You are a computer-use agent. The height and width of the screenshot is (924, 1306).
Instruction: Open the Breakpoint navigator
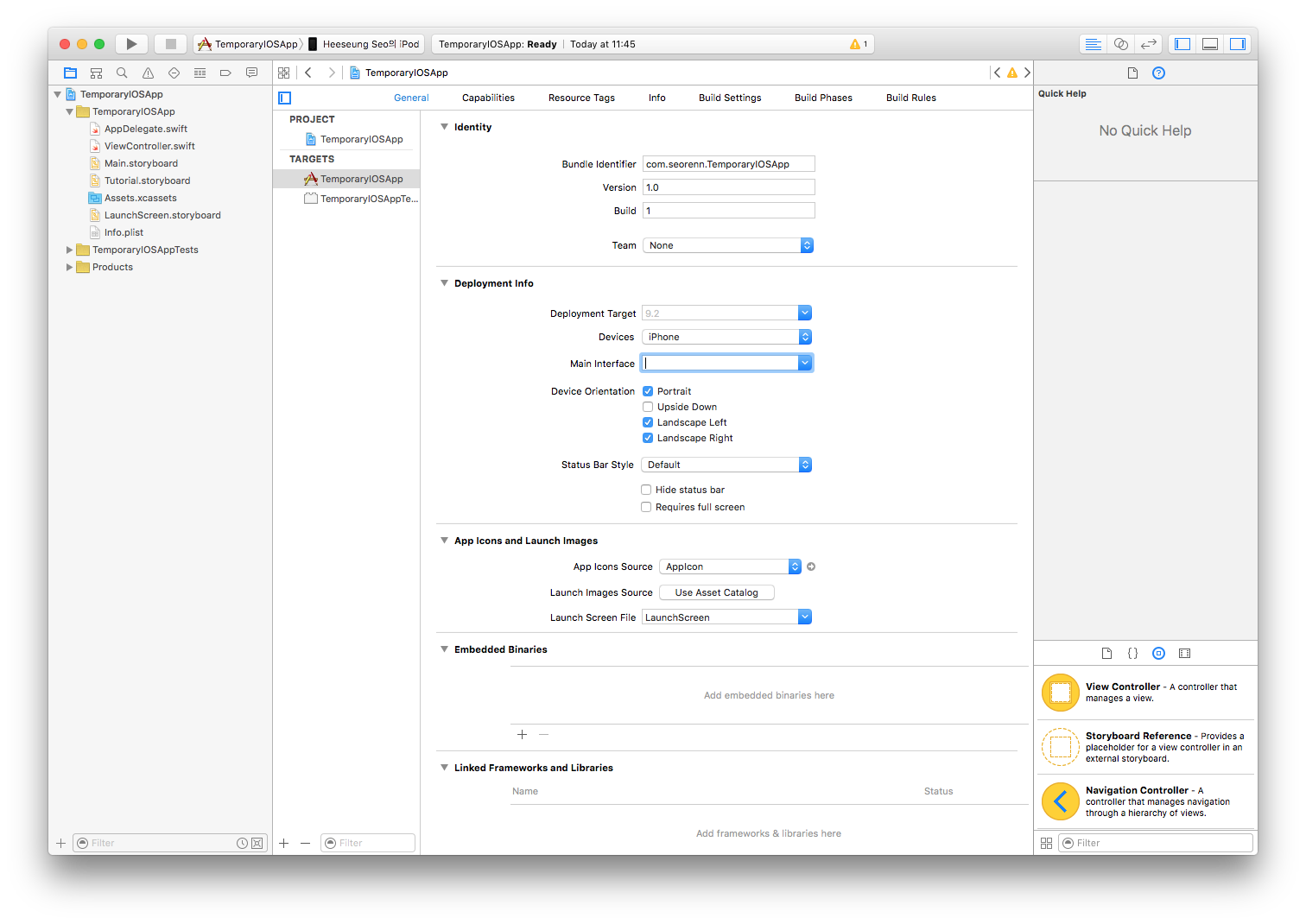click(x=225, y=73)
